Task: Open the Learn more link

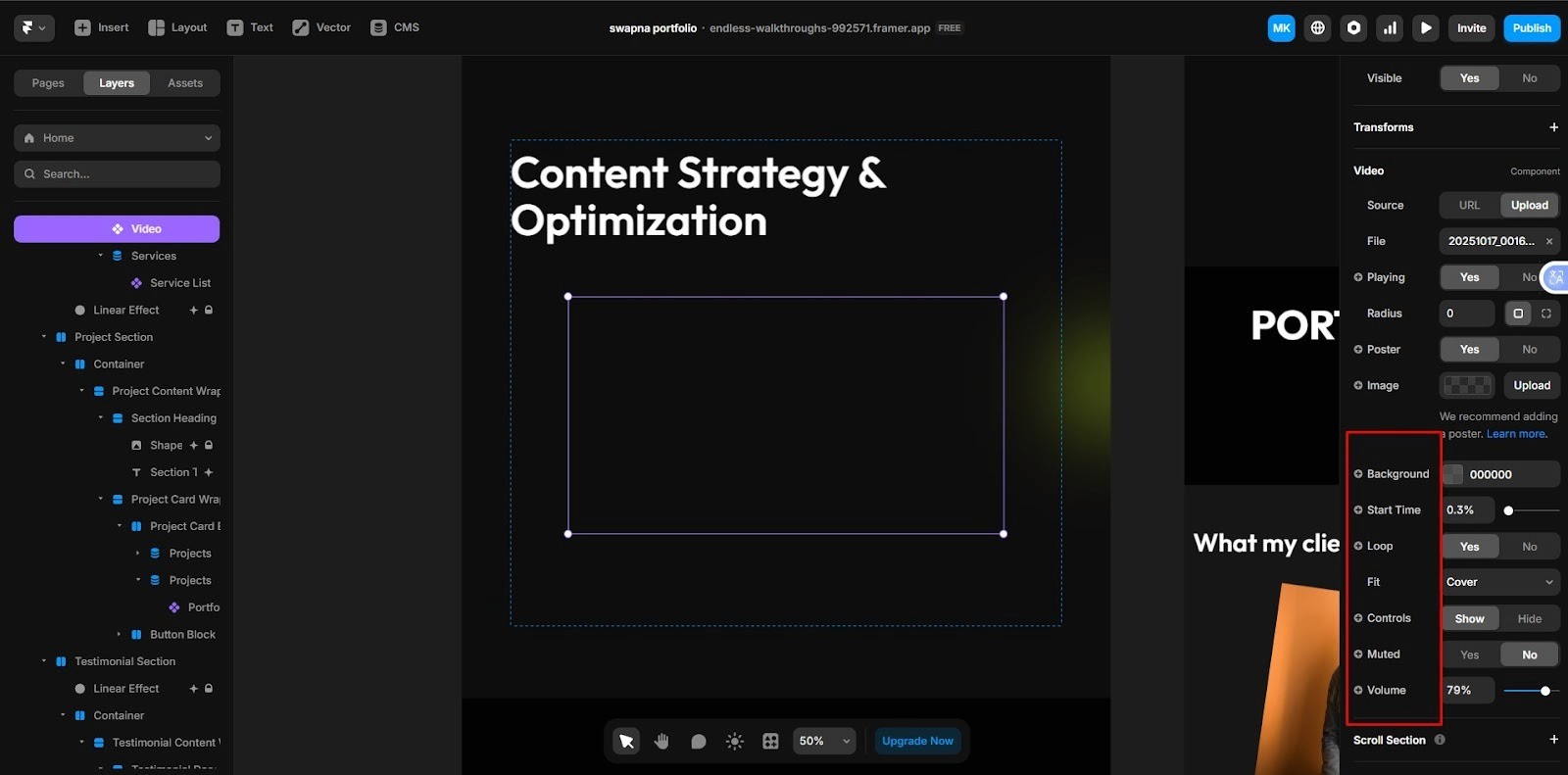Action: pos(1517,434)
